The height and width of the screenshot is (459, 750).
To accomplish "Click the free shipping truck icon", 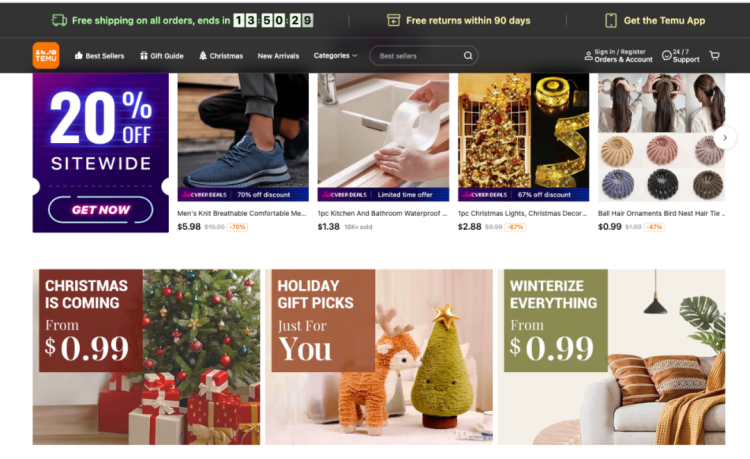I will [59, 20].
